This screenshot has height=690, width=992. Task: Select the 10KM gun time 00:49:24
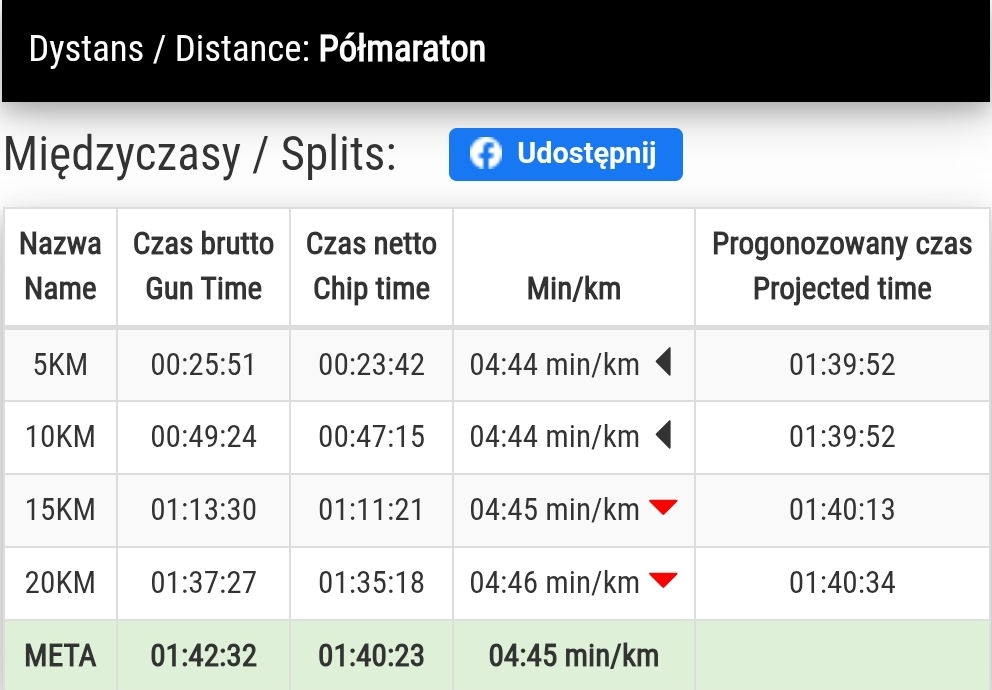tap(203, 437)
